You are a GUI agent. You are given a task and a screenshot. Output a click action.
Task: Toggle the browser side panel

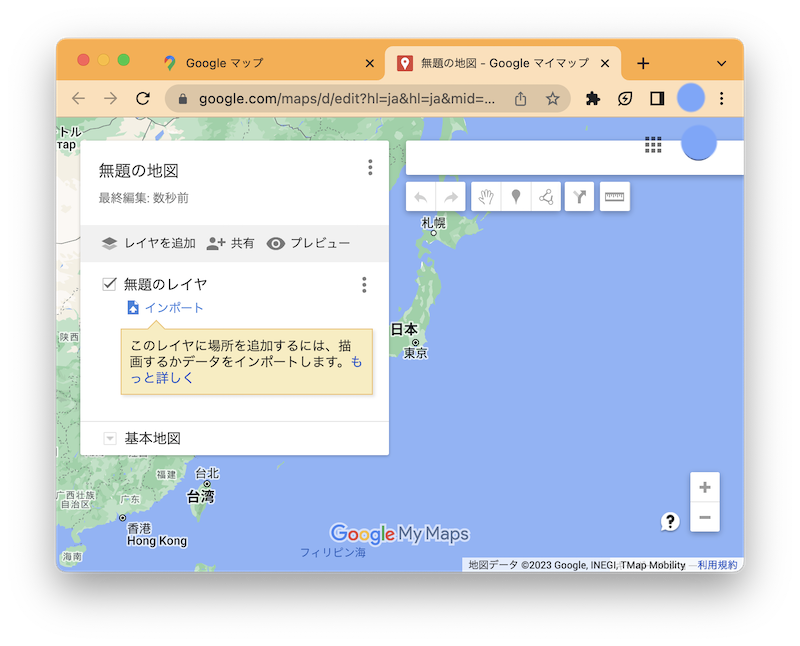click(x=657, y=98)
